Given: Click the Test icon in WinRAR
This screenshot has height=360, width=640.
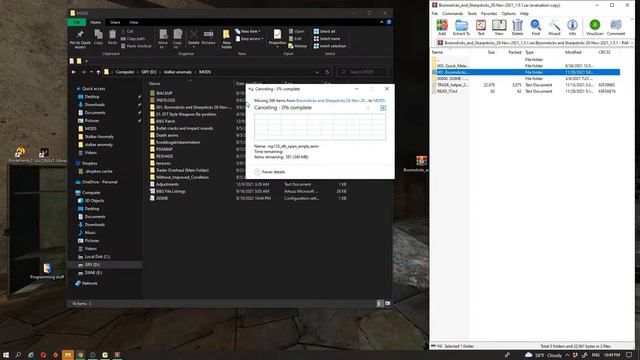Looking at the screenshot, I should click(x=481, y=27).
